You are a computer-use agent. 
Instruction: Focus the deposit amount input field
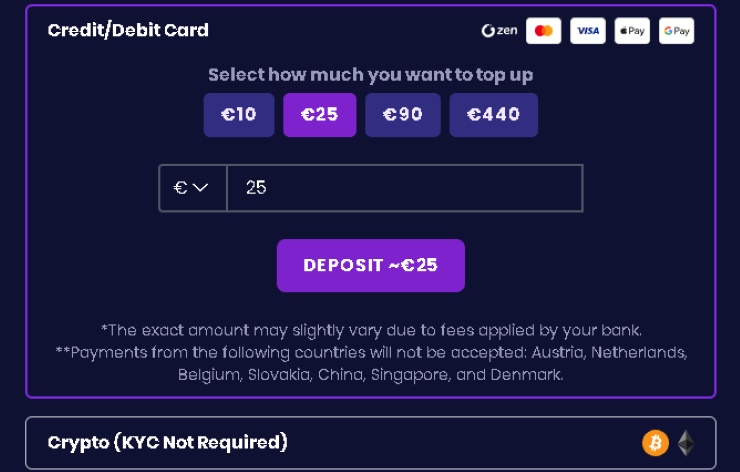point(404,188)
